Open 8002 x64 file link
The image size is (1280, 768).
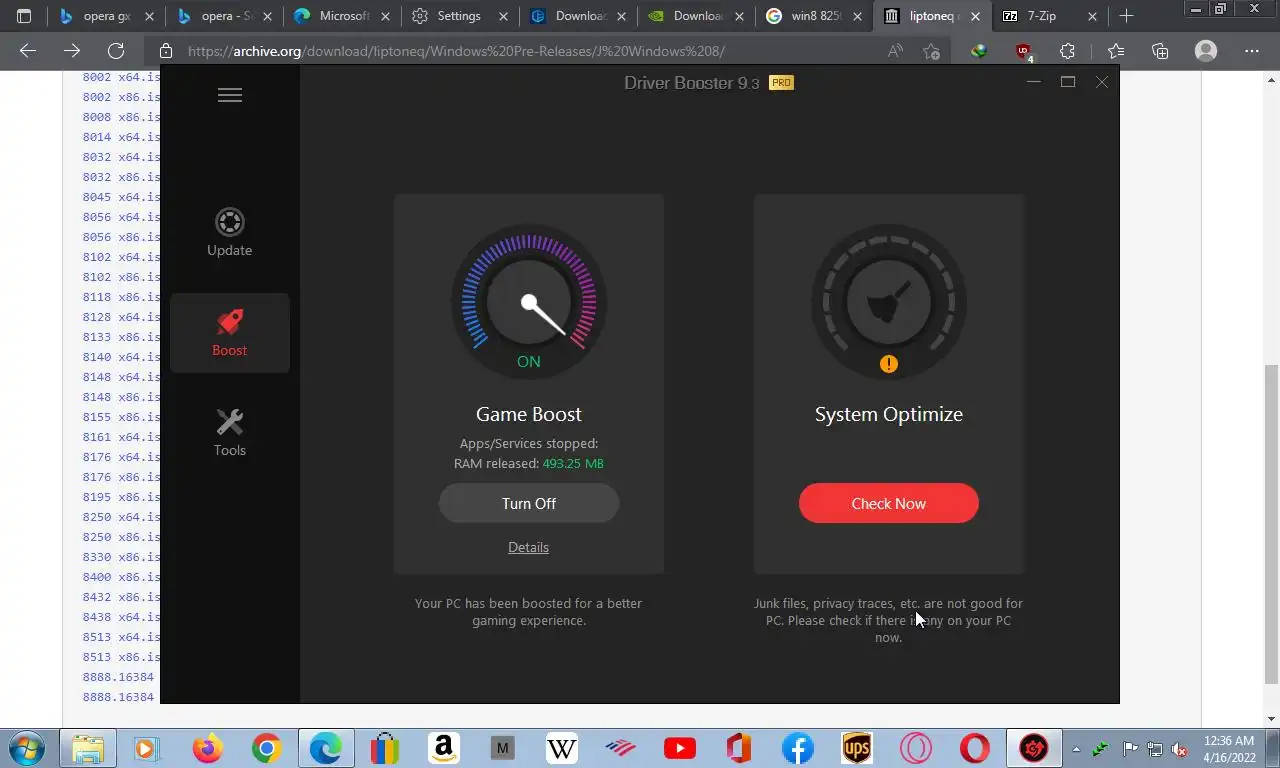click(121, 77)
